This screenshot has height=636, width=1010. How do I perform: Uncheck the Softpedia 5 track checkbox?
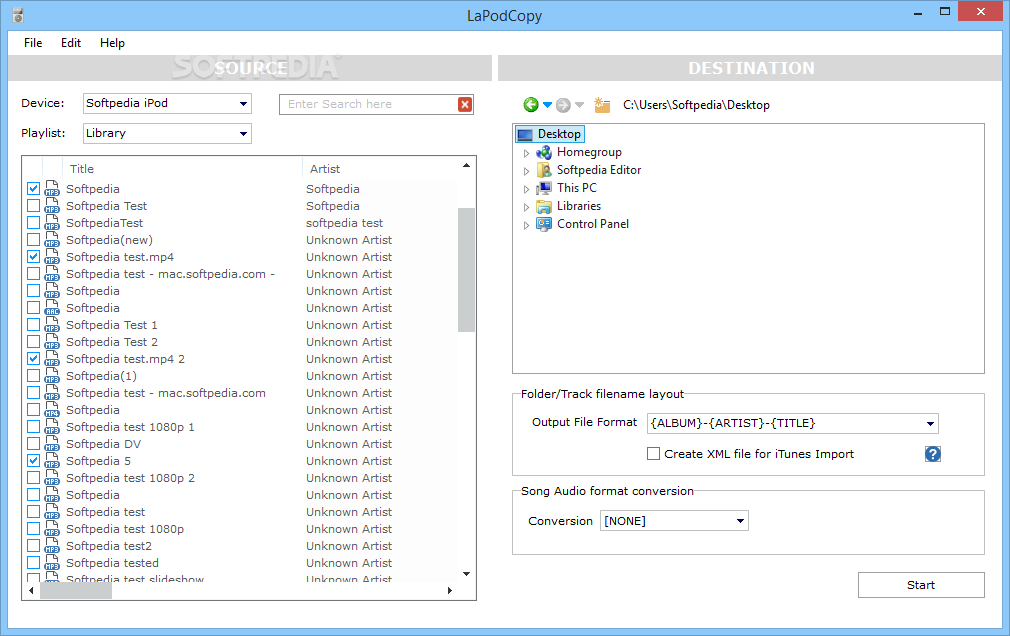[33, 461]
